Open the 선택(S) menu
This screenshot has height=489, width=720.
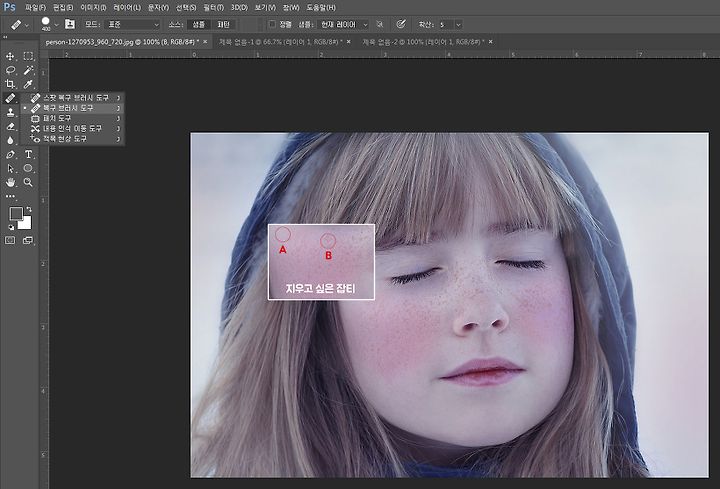(186, 8)
